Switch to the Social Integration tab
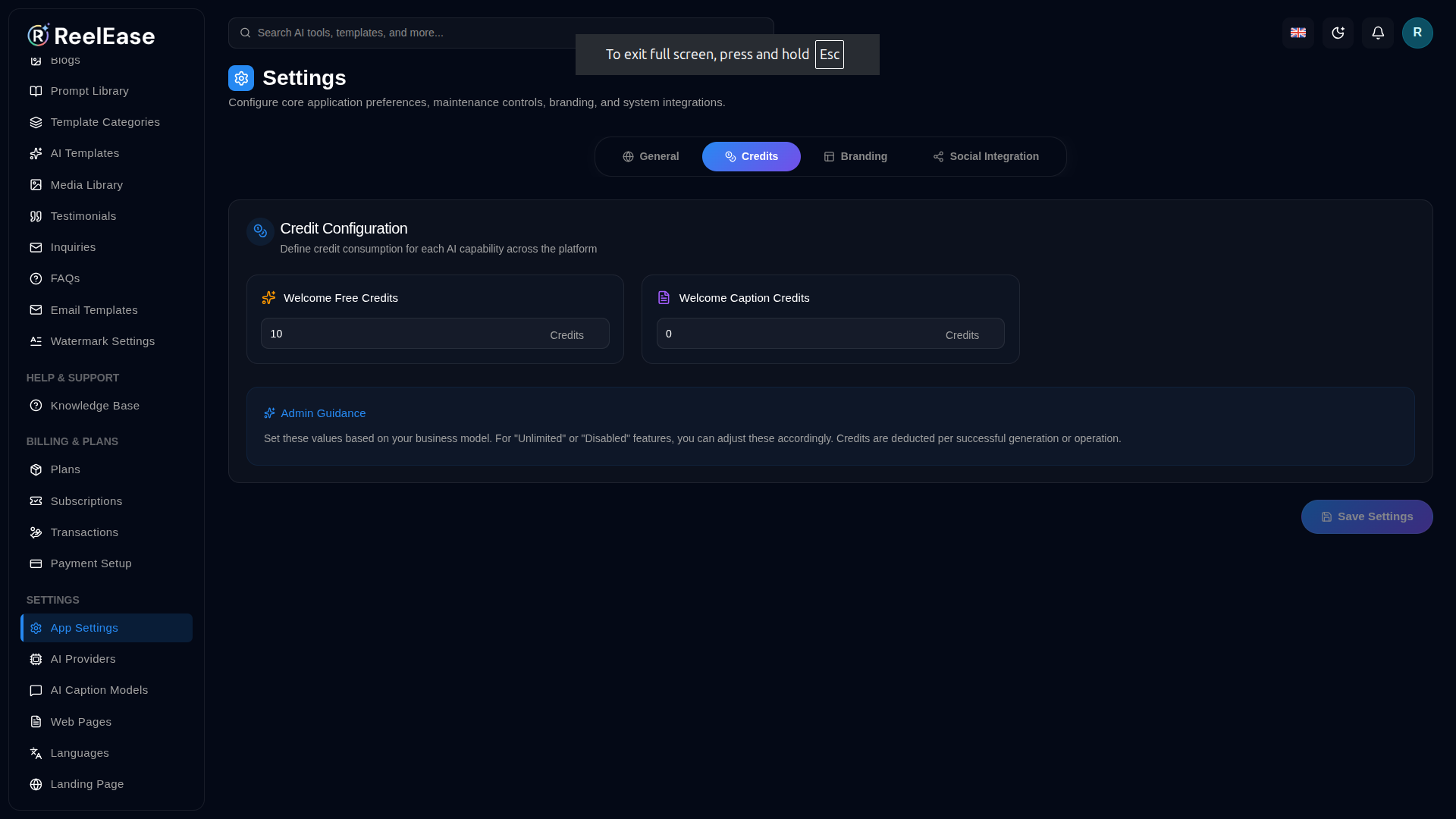 point(986,156)
